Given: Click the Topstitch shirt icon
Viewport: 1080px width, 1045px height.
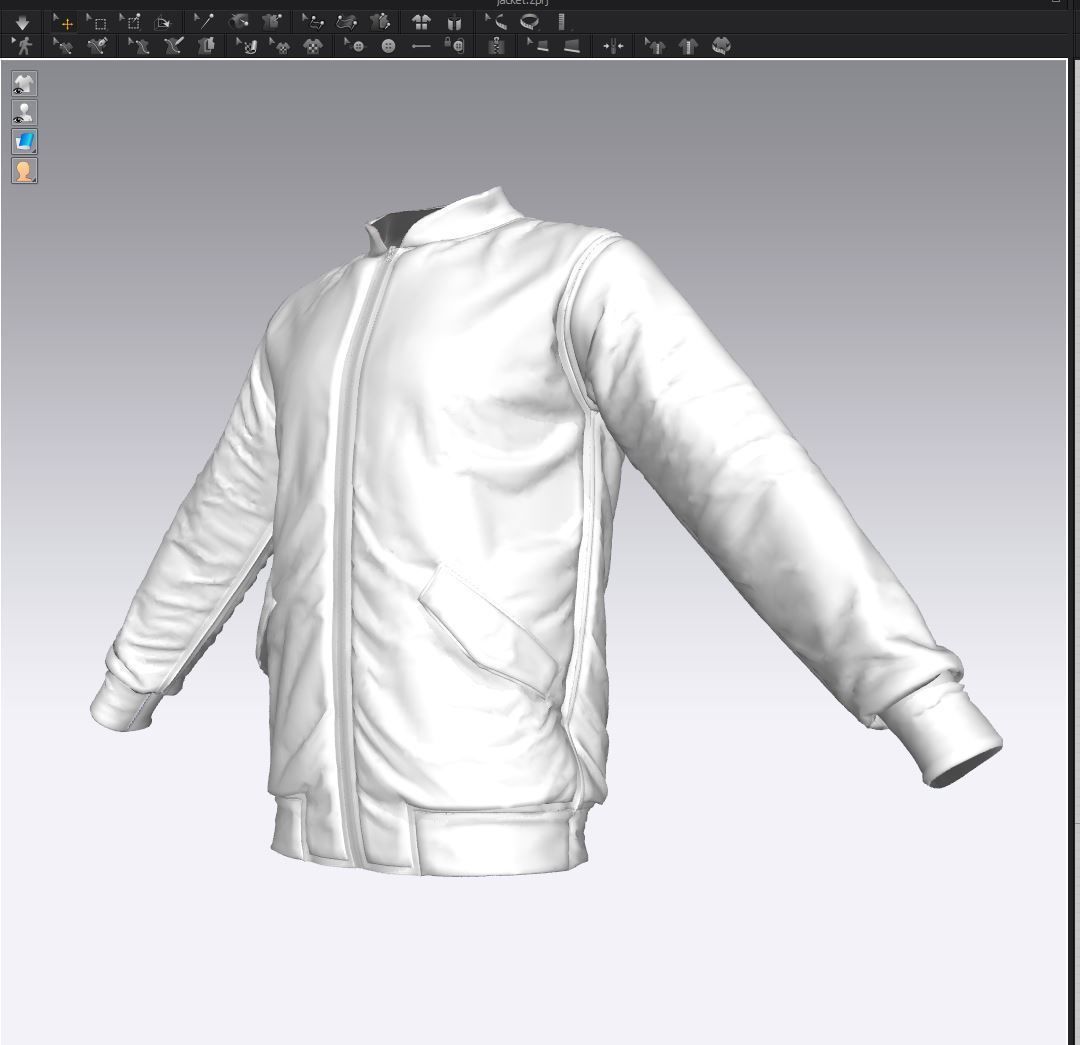Looking at the screenshot, I should coord(688,46).
